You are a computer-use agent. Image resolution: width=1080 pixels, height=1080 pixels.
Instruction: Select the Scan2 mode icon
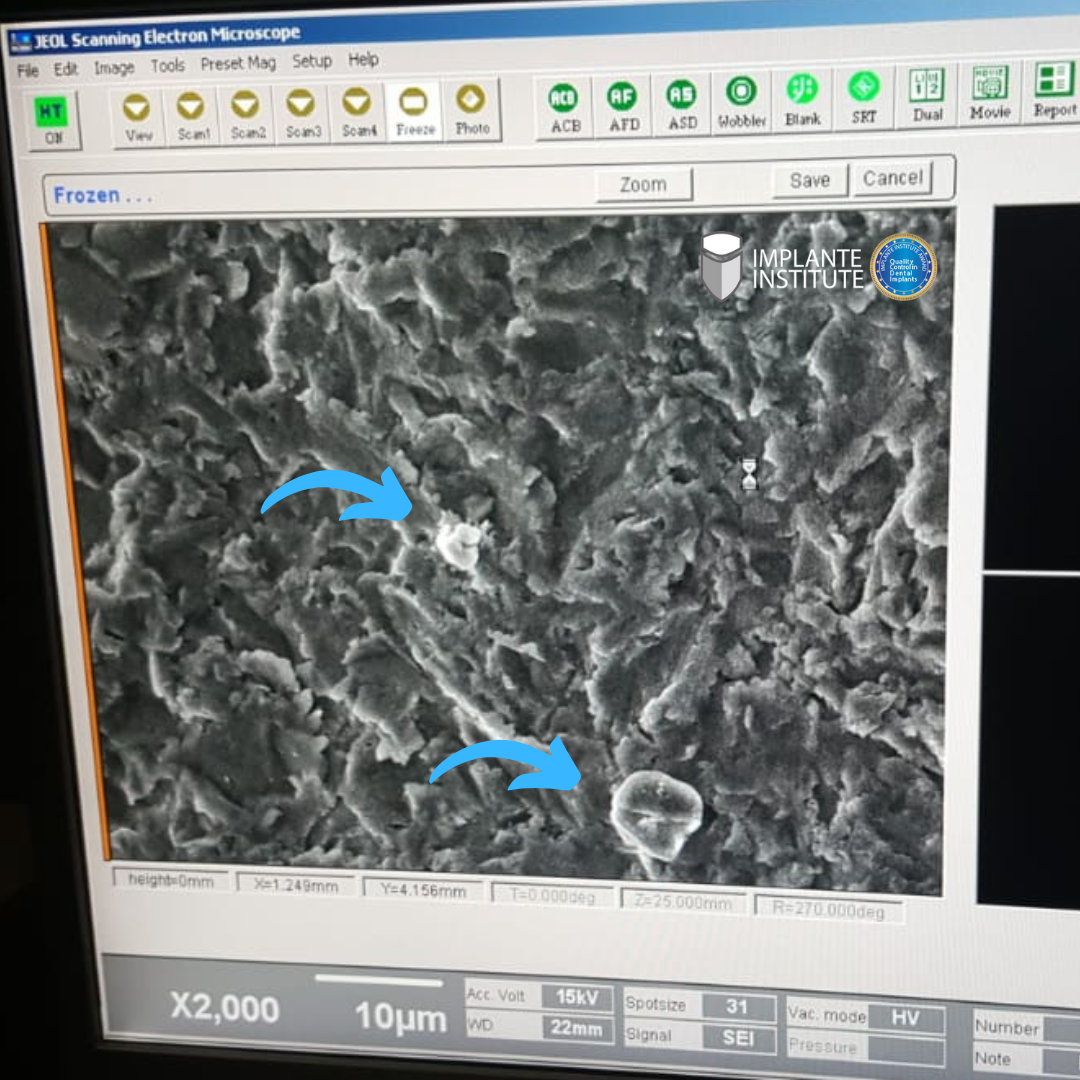coord(247,113)
